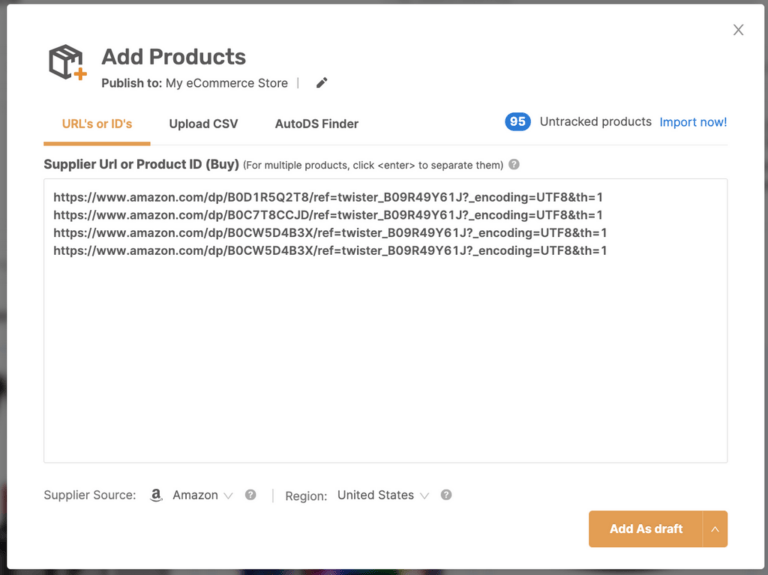Screen dimensions: 768x575
Task: Click the Untracked products label
Action: coord(596,121)
